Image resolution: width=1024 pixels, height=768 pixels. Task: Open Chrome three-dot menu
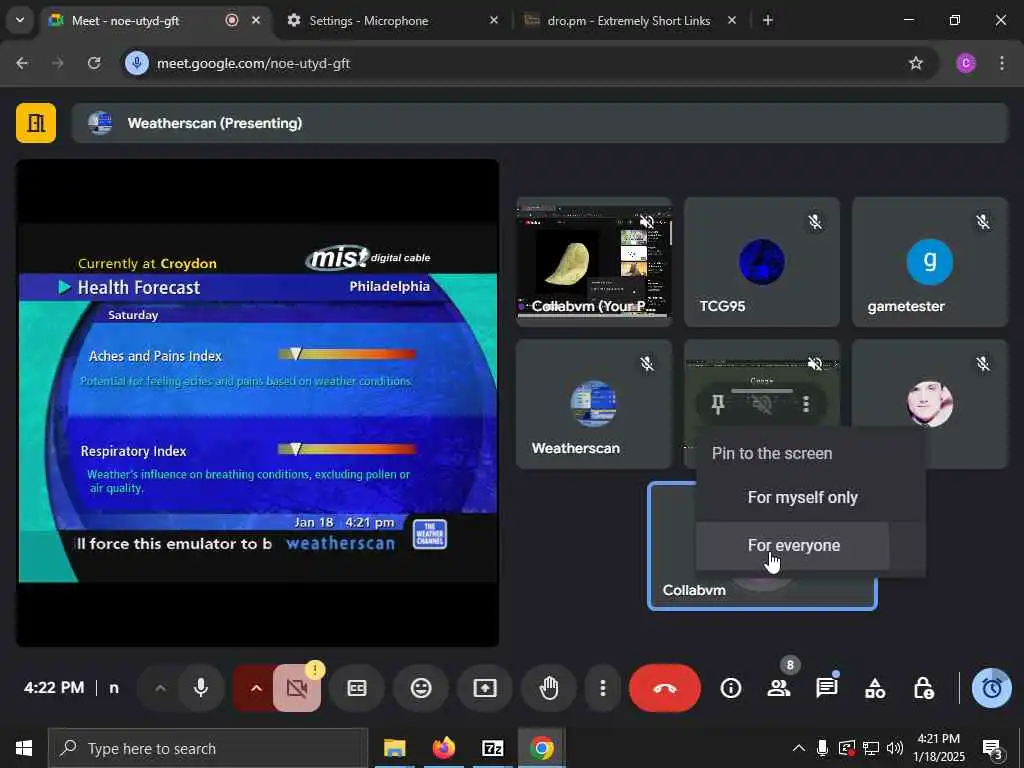click(1002, 63)
